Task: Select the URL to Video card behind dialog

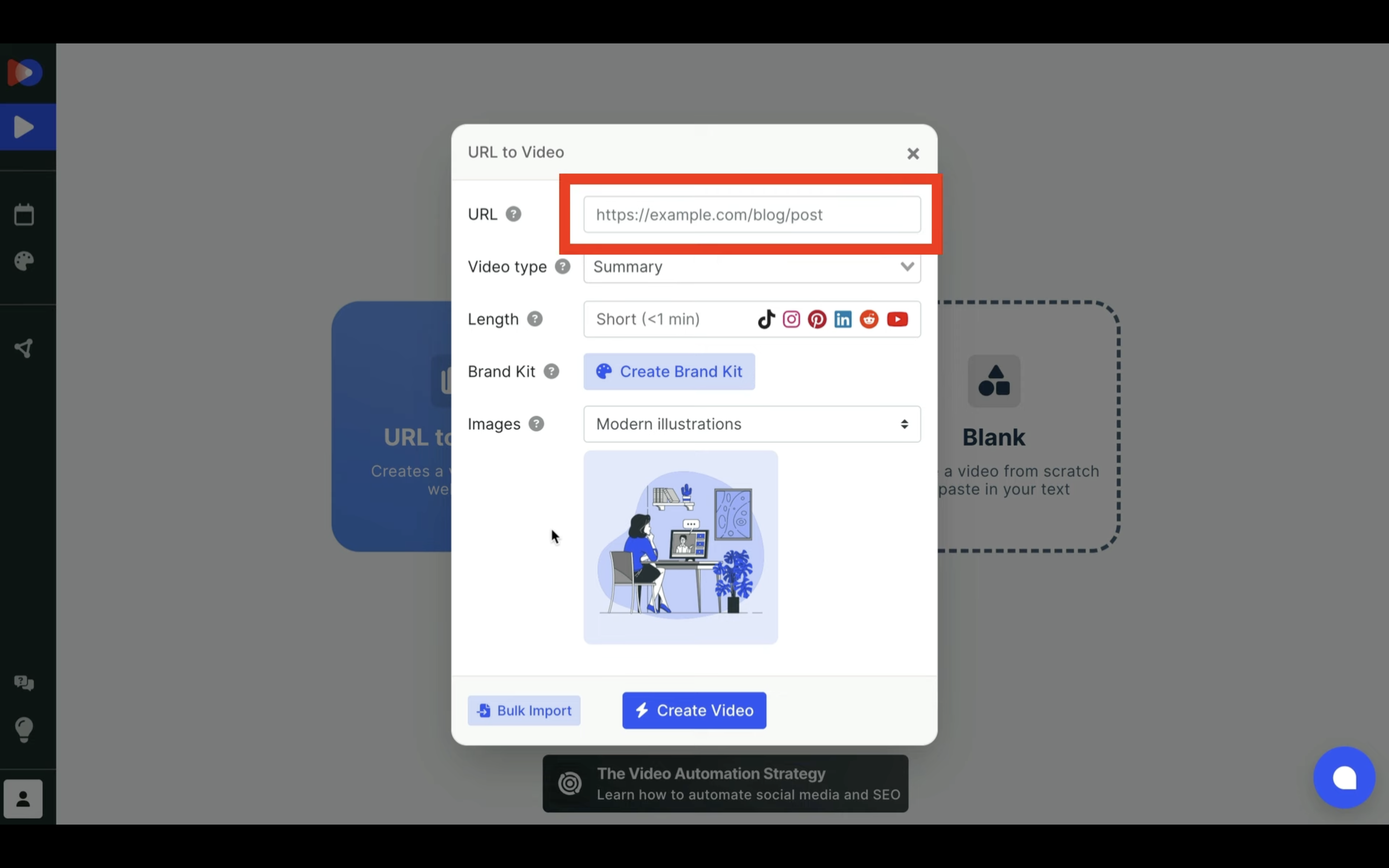Action: click(392, 426)
